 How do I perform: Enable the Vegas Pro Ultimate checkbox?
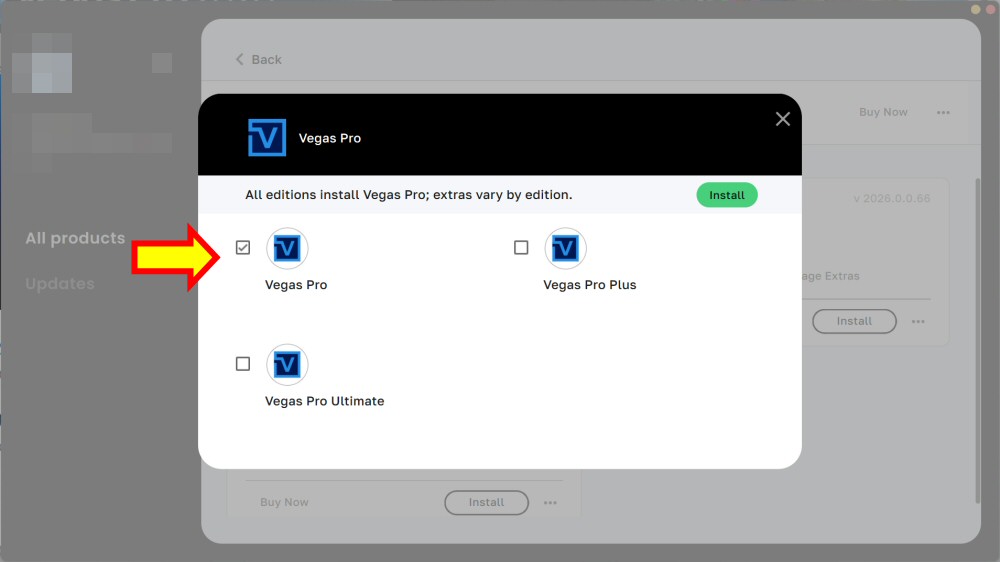point(243,364)
